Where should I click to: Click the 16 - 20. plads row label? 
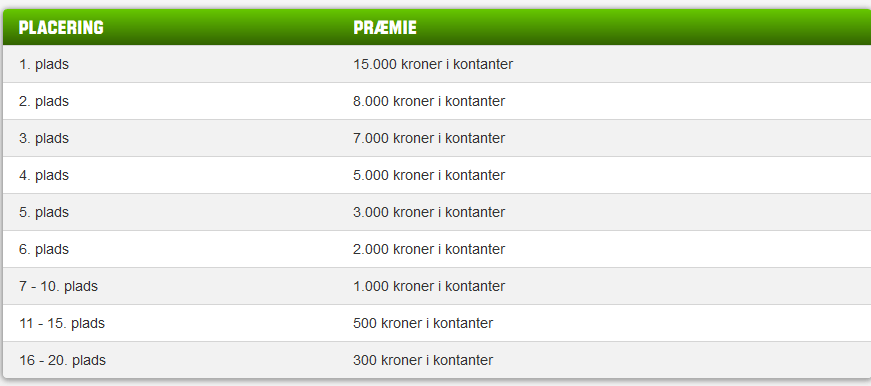(x=62, y=360)
